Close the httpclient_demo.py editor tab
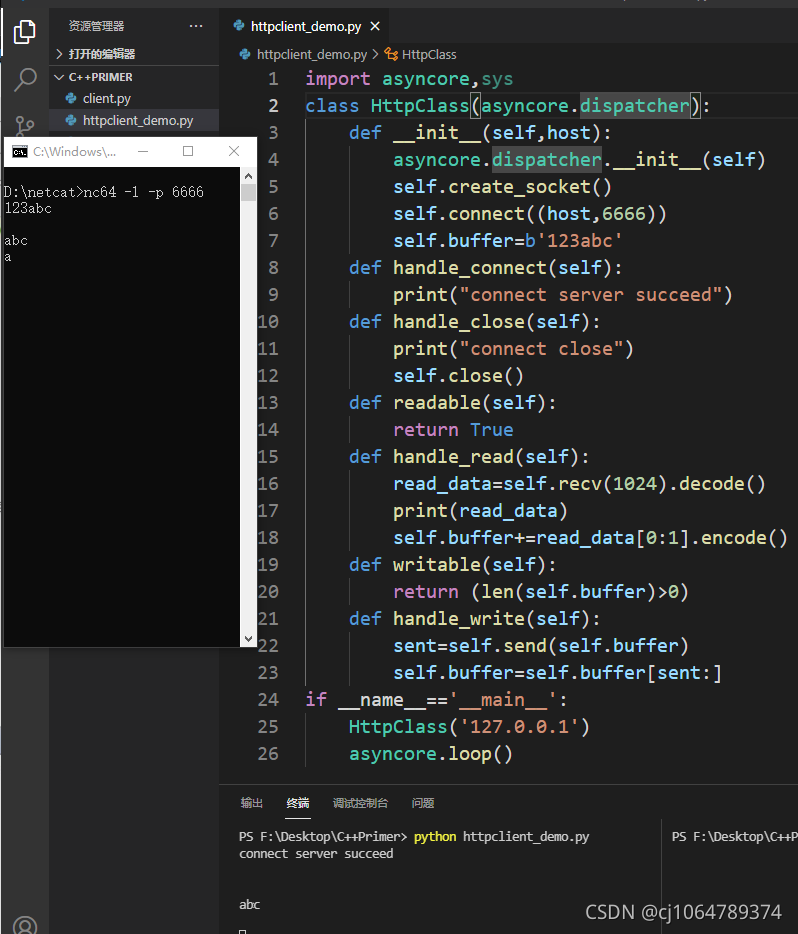798x934 pixels. tap(375, 26)
